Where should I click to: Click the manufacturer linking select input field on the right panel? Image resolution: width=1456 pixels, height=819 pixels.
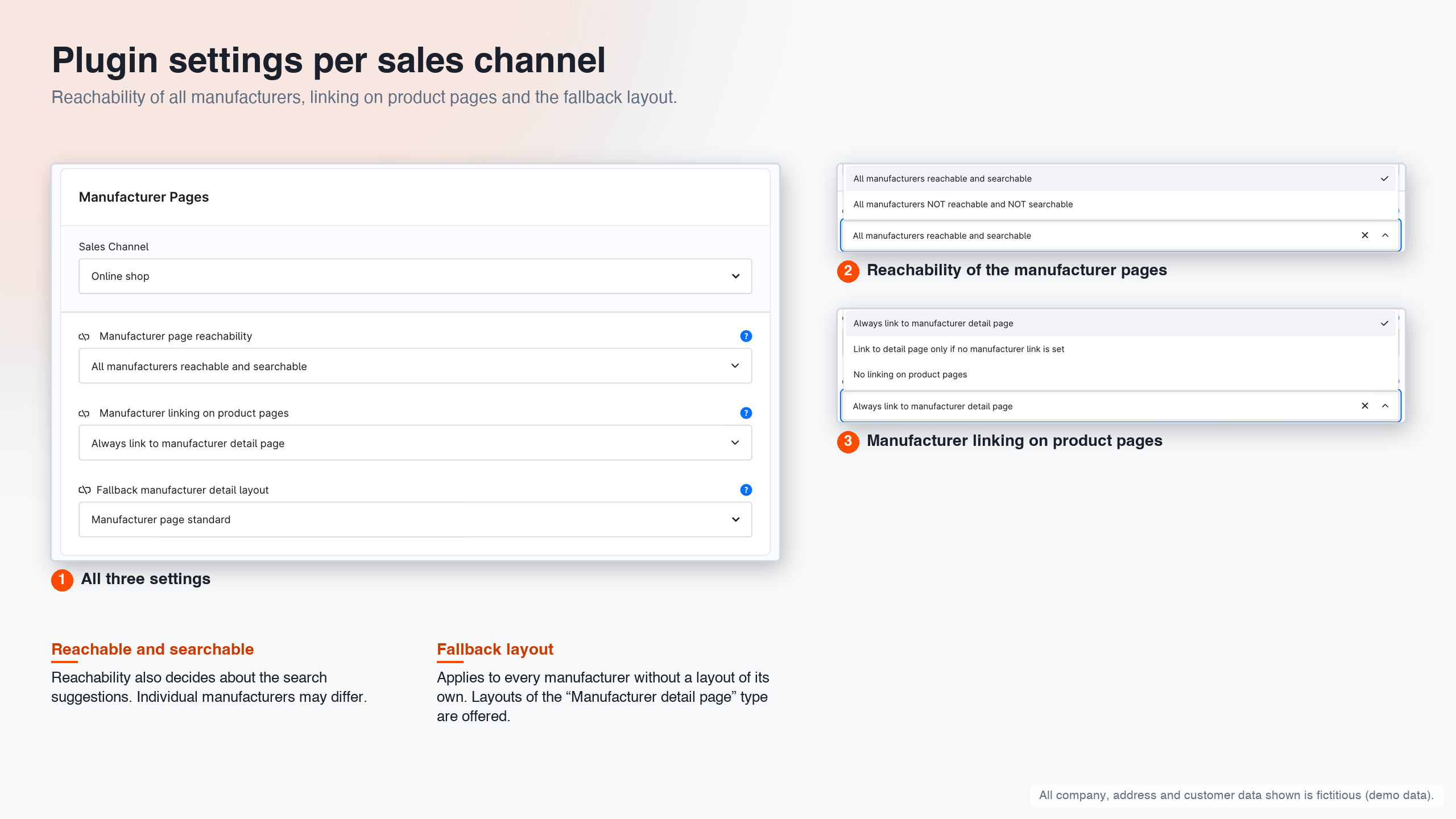pyautogui.click(x=1120, y=406)
